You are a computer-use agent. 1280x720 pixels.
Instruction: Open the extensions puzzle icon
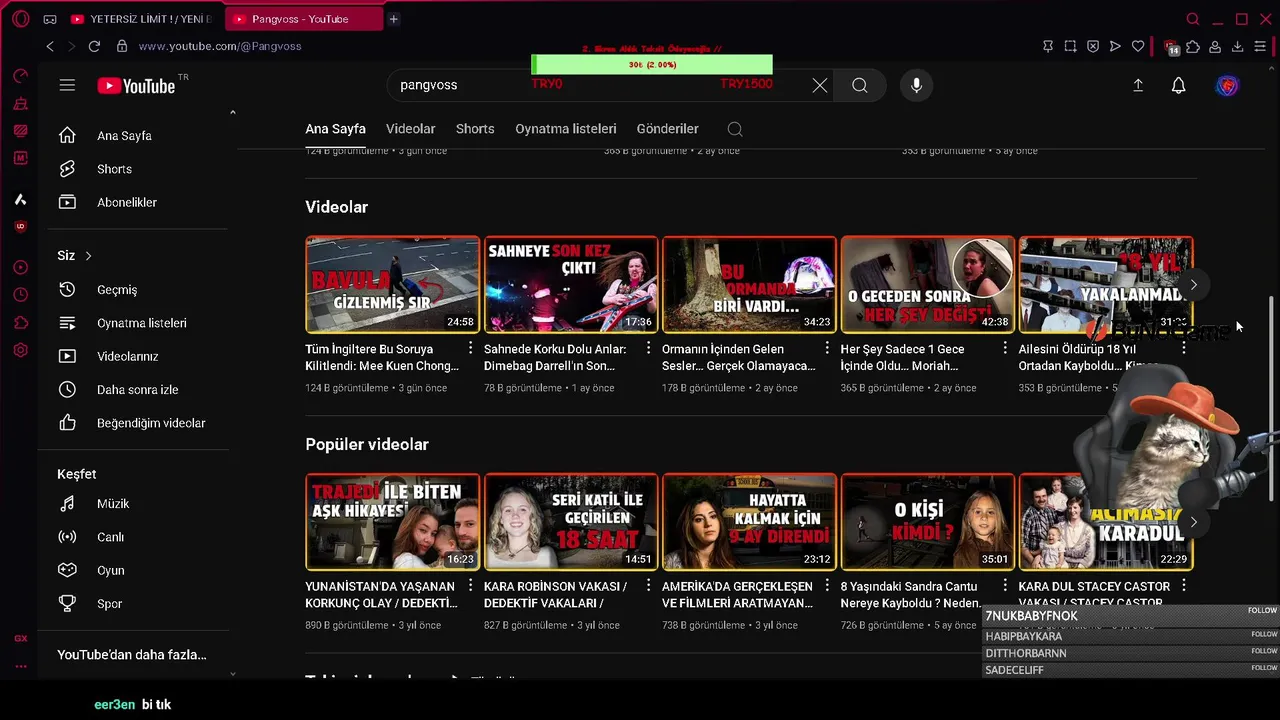pos(1193,46)
